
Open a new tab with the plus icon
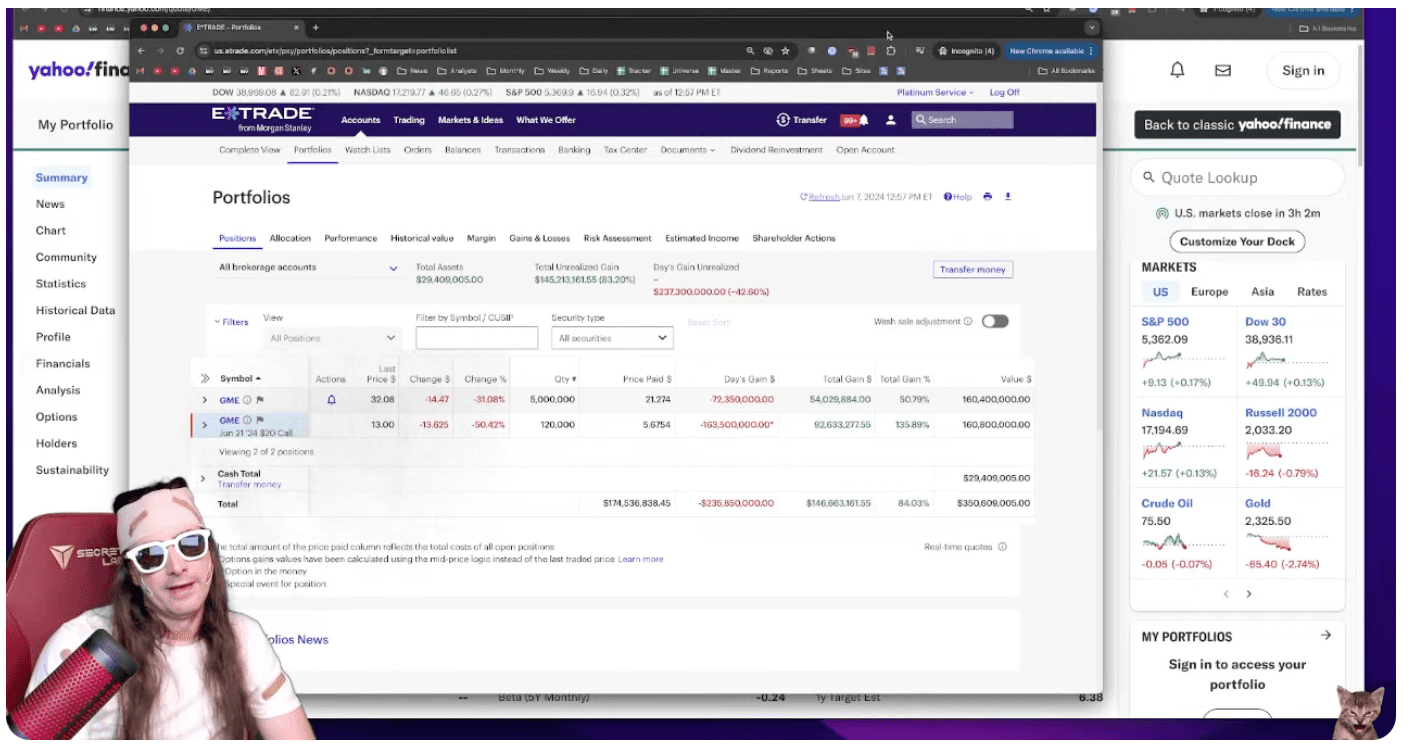coord(316,28)
